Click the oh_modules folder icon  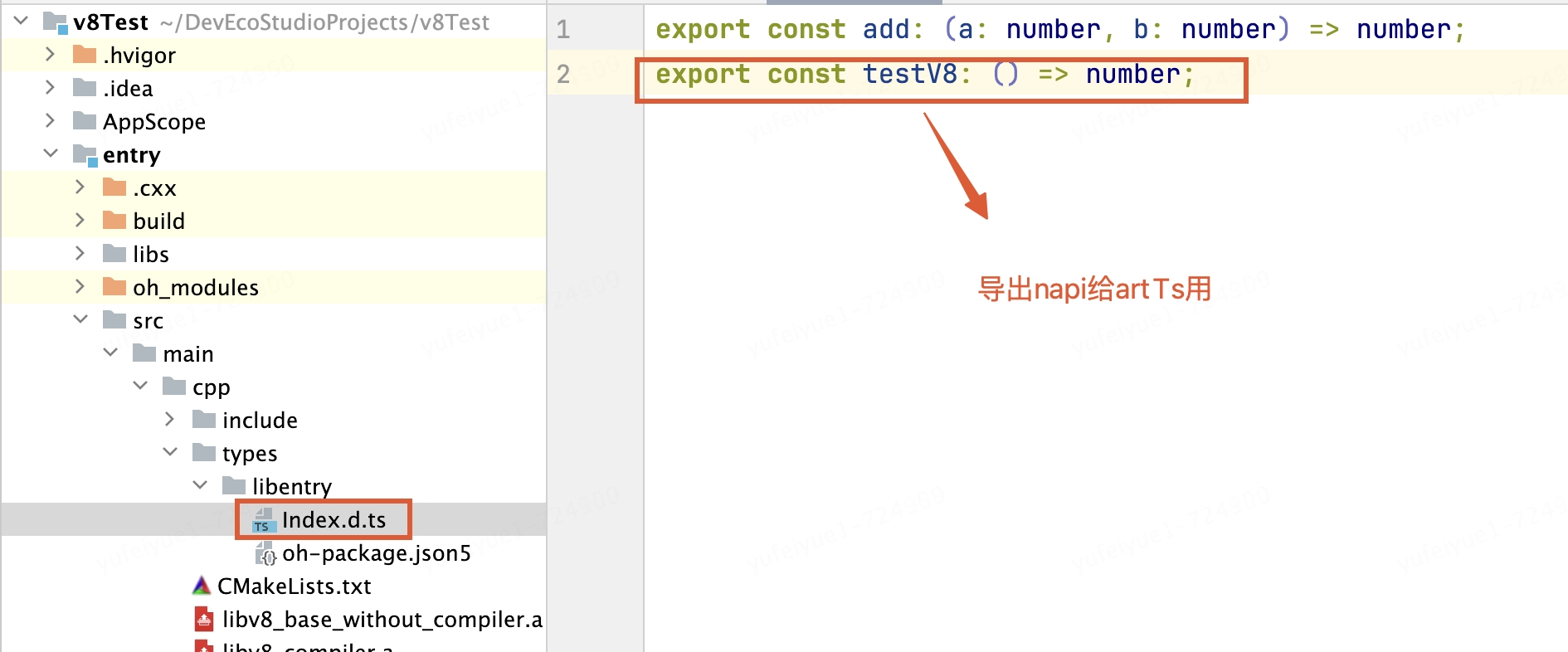click(114, 287)
